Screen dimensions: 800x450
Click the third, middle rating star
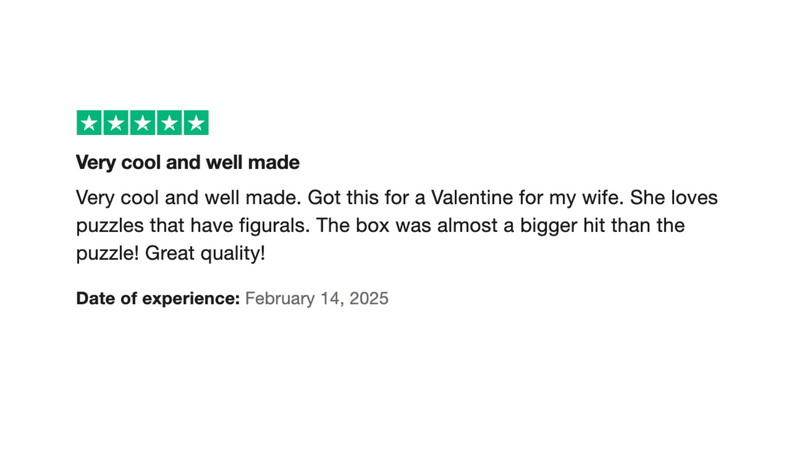click(143, 123)
